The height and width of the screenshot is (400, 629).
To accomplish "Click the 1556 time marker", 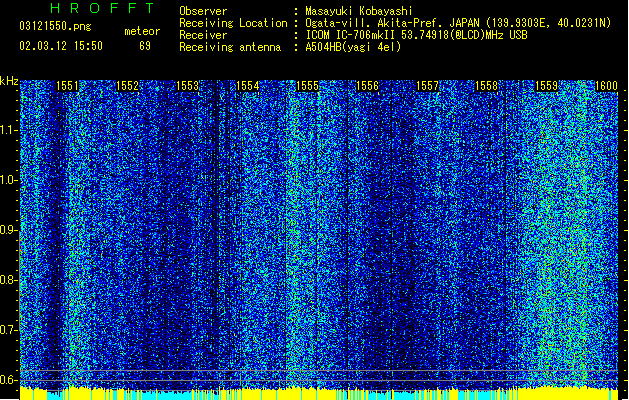I will pos(367,86).
